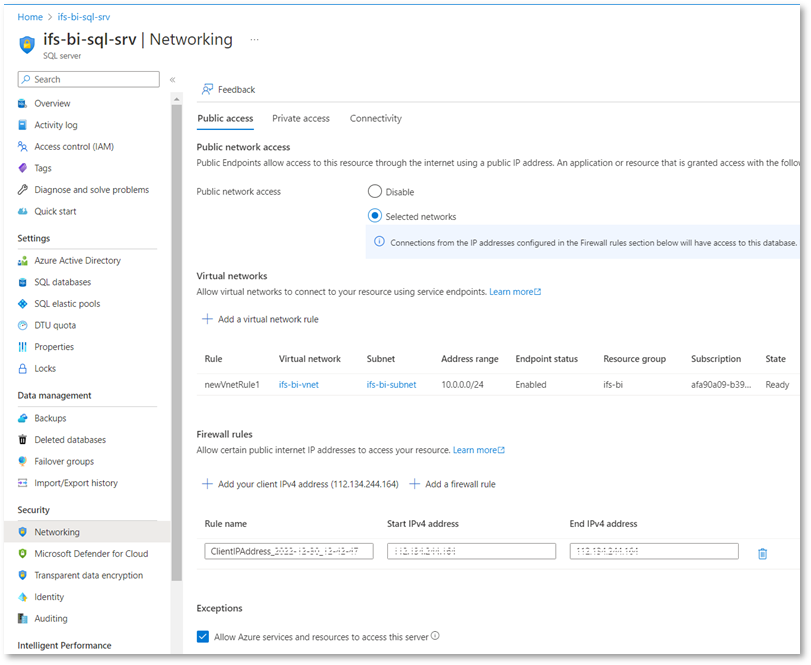Open Networking in the Security section
The height and width of the screenshot is (665, 811).
tap(87, 532)
